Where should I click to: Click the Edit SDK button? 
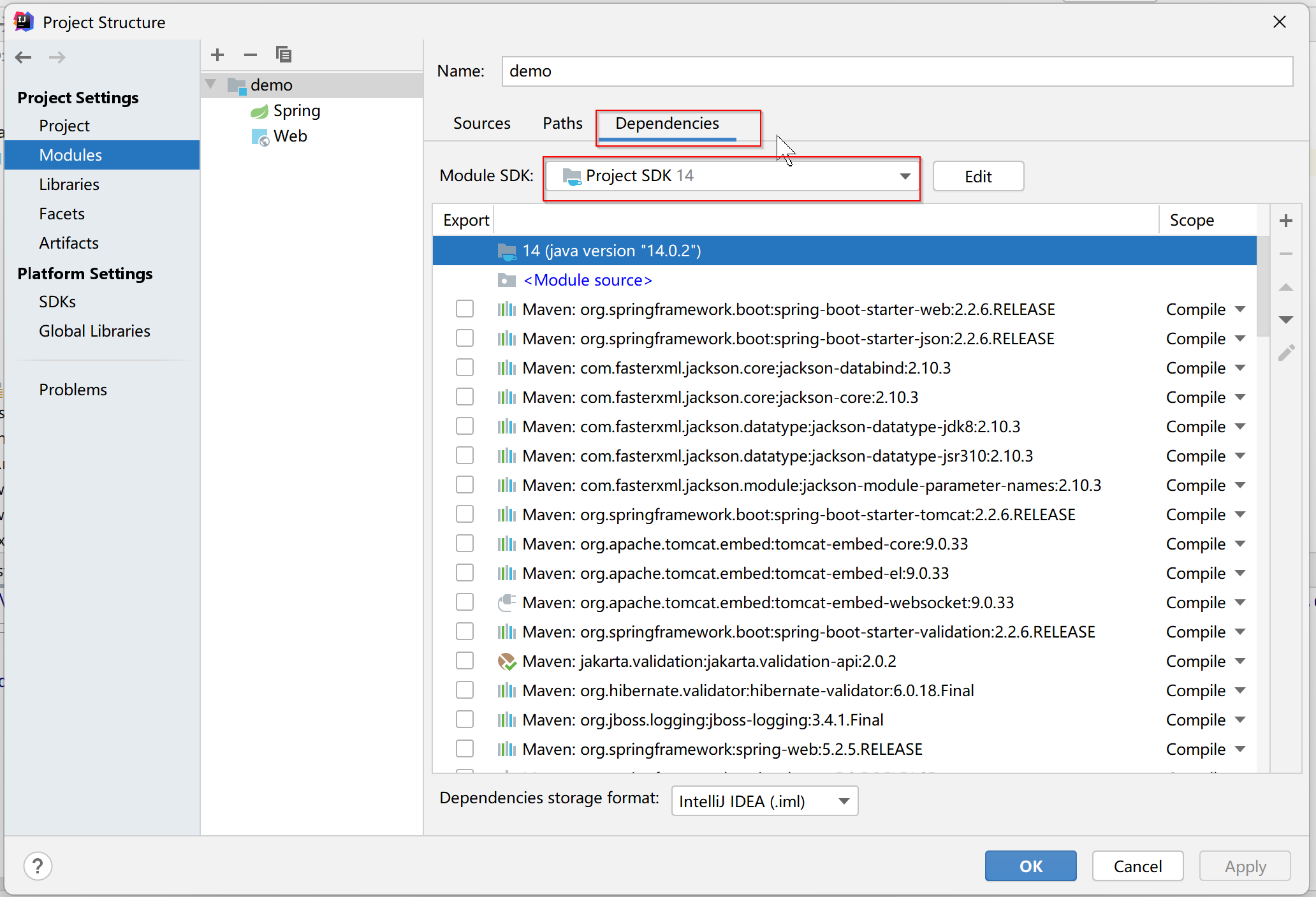coord(977,177)
